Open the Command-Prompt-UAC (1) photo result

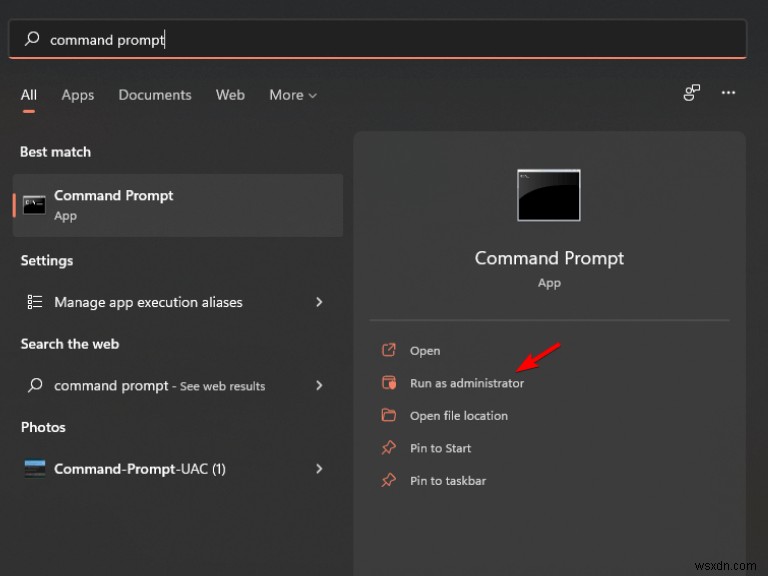tap(178, 469)
